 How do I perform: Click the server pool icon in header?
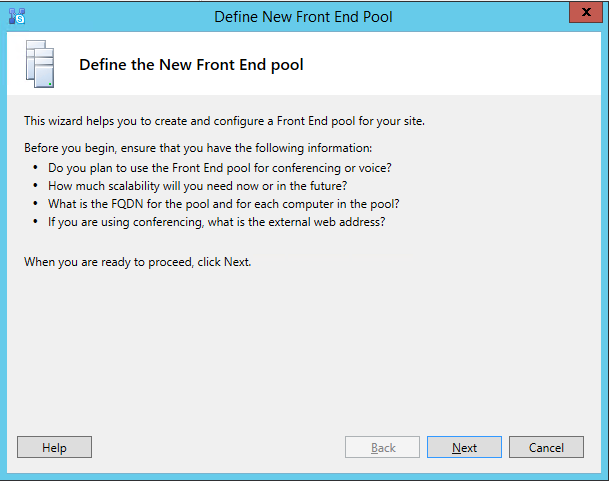click(x=40, y=65)
